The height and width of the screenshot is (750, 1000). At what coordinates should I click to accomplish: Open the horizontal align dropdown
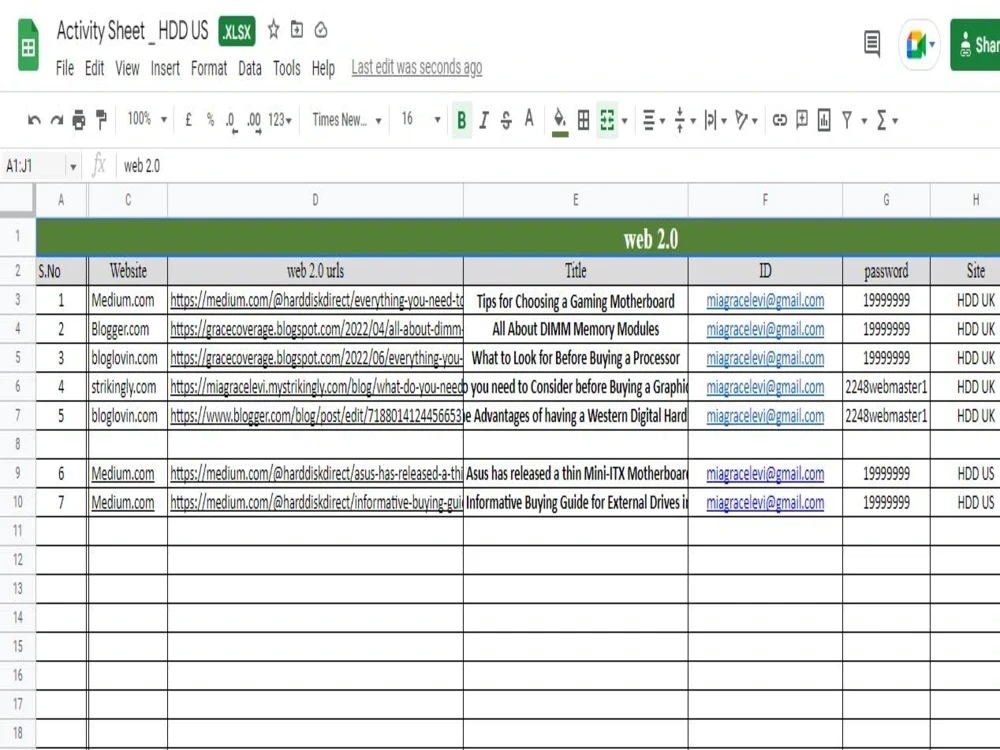(654, 120)
